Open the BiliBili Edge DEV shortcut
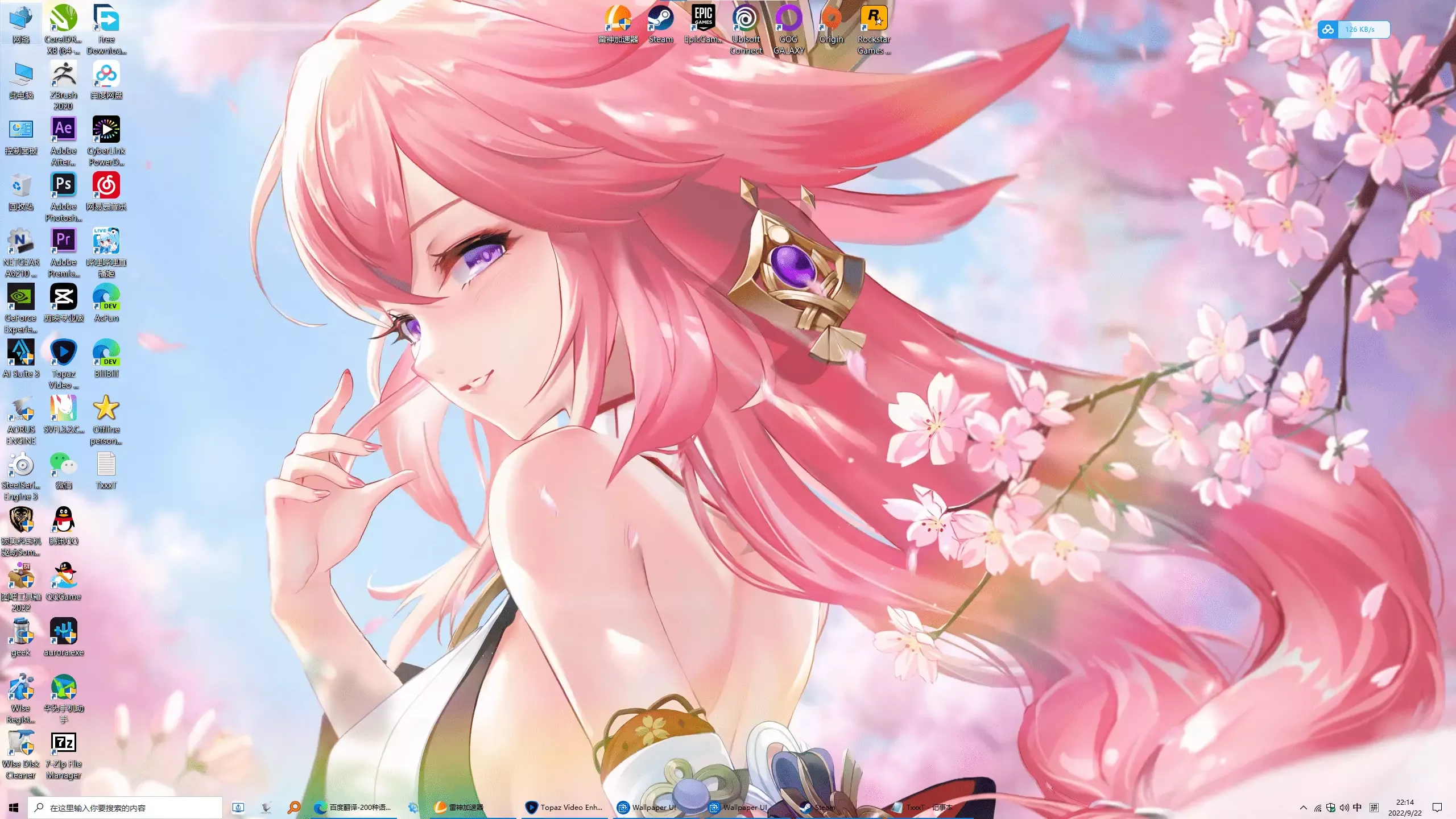 point(106,359)
